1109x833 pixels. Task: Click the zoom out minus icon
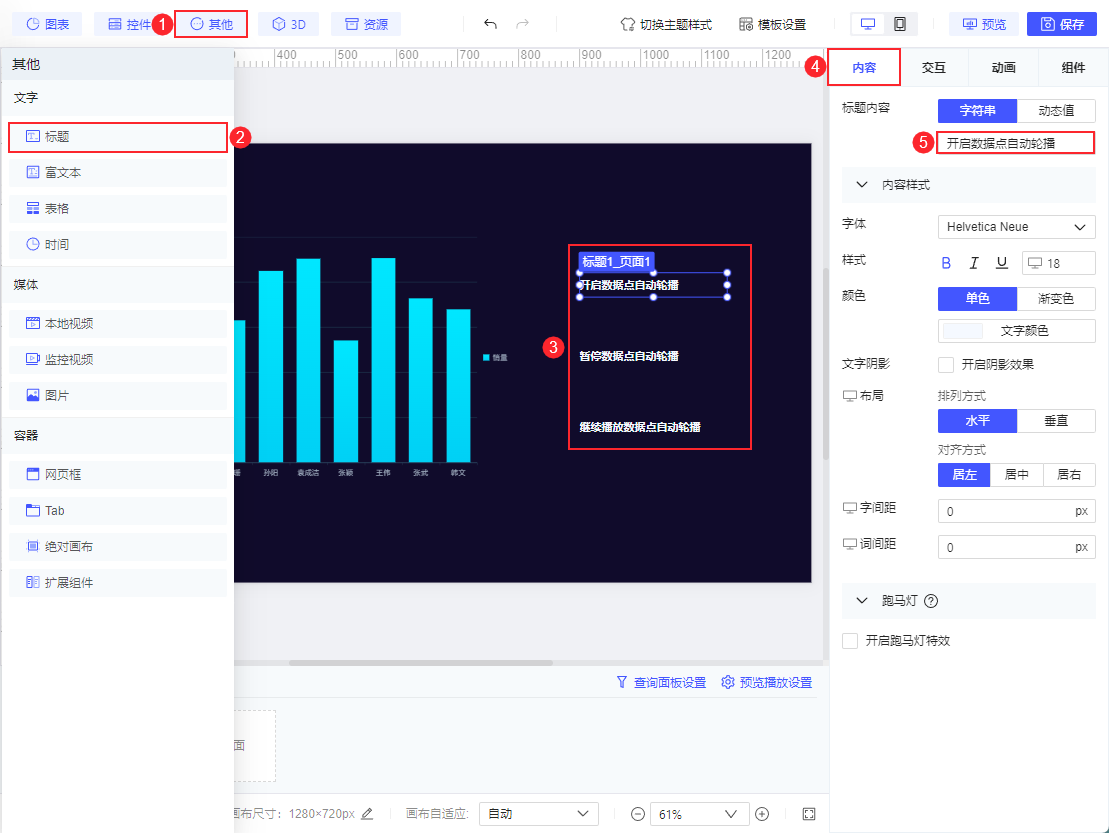(638, 814)
